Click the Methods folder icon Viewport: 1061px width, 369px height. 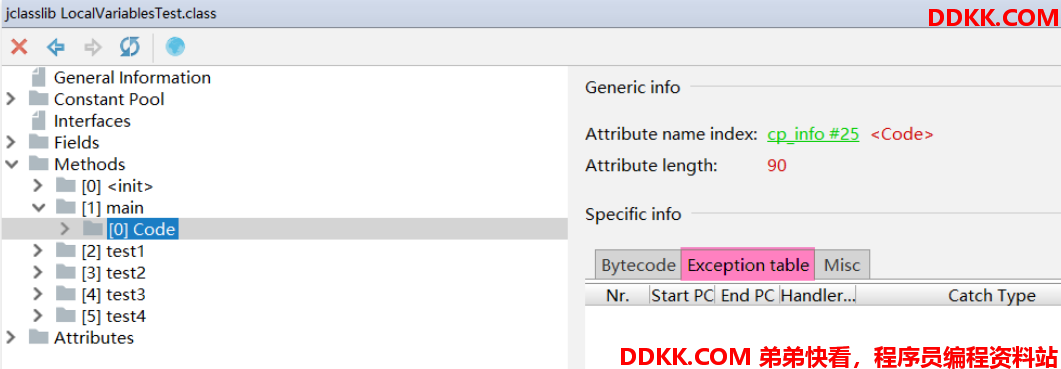click(x=38, y=164)
